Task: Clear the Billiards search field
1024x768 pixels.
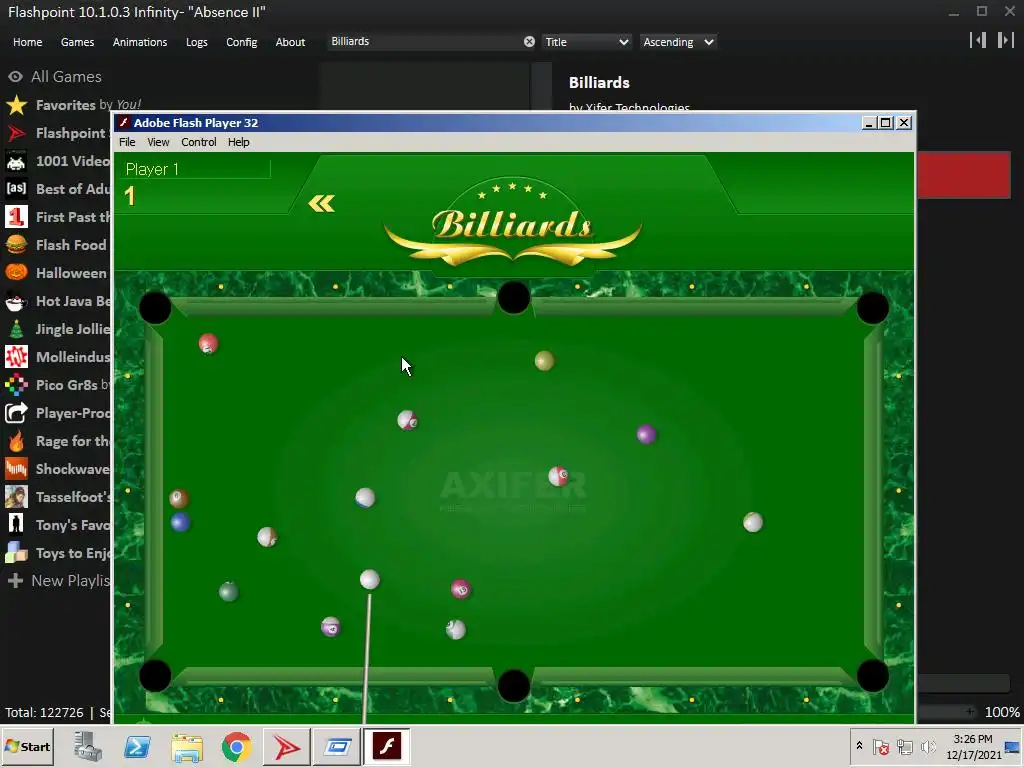Action: tap(529, 42)
